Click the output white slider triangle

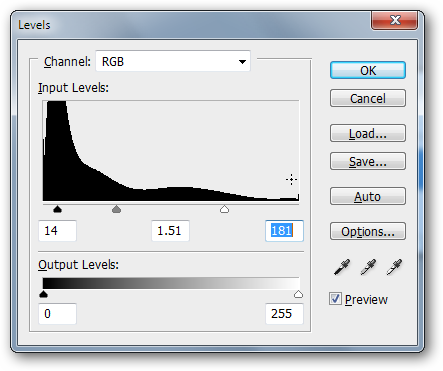pos(298,294)
